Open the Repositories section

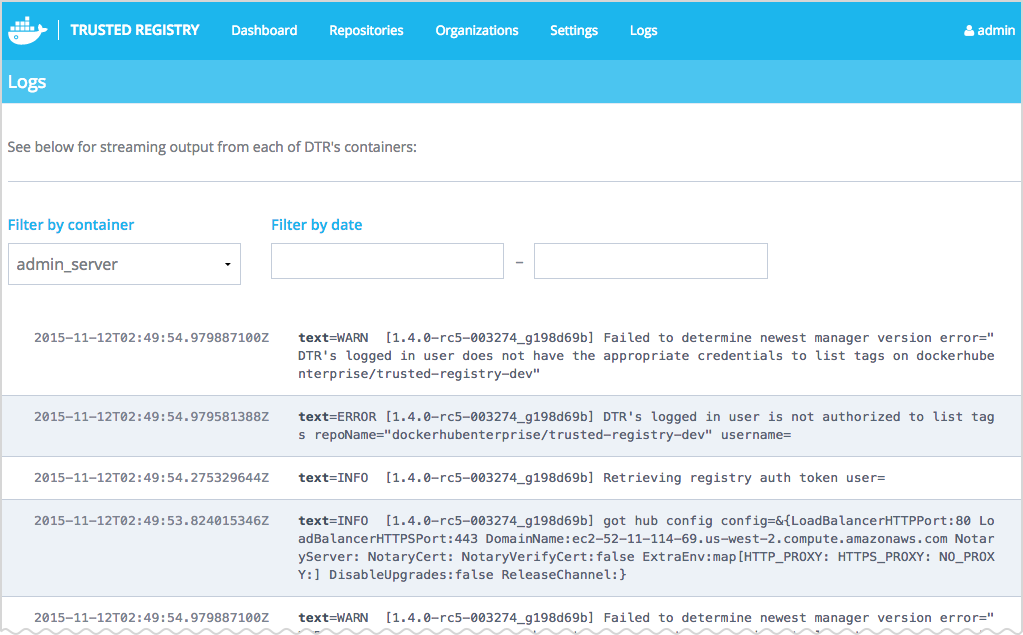(366, 30)
